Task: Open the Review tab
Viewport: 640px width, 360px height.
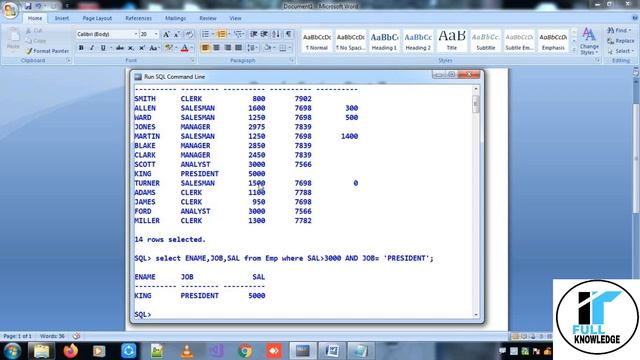Action: pos(208,18)
